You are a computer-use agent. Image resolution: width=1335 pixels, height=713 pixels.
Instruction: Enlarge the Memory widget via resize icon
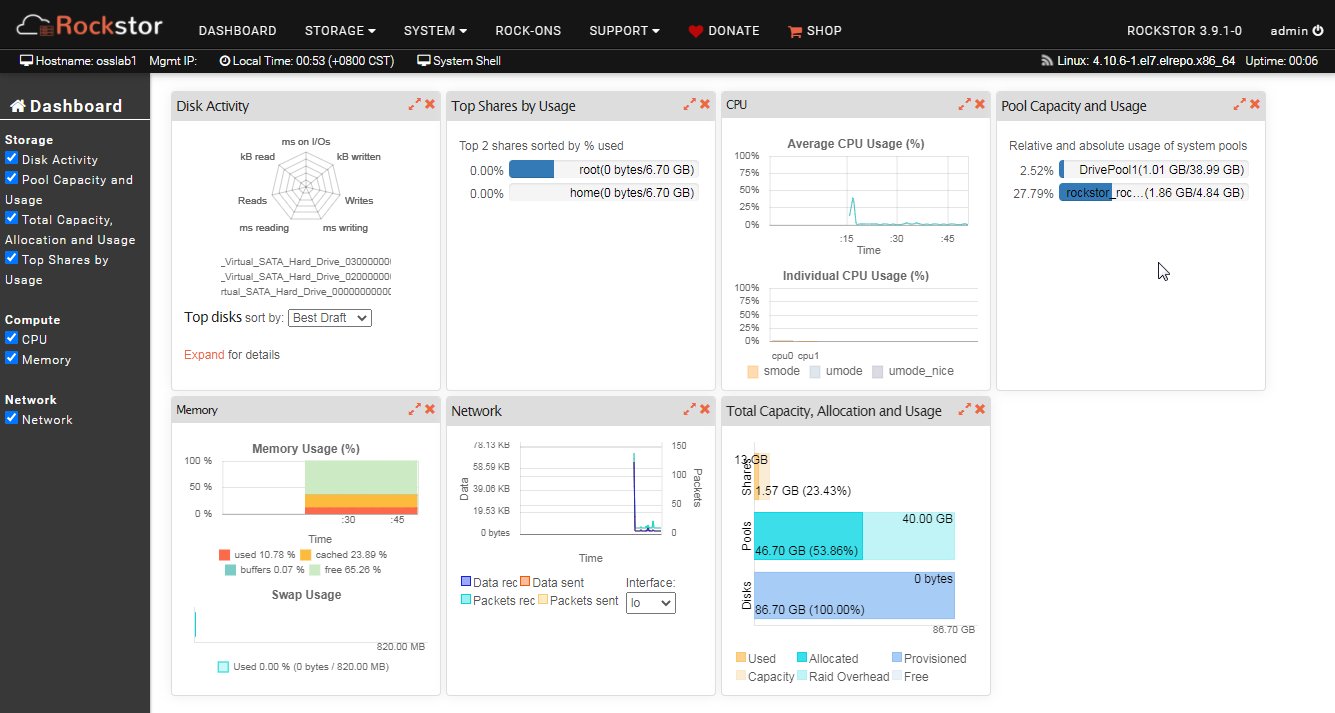(414, 409)
